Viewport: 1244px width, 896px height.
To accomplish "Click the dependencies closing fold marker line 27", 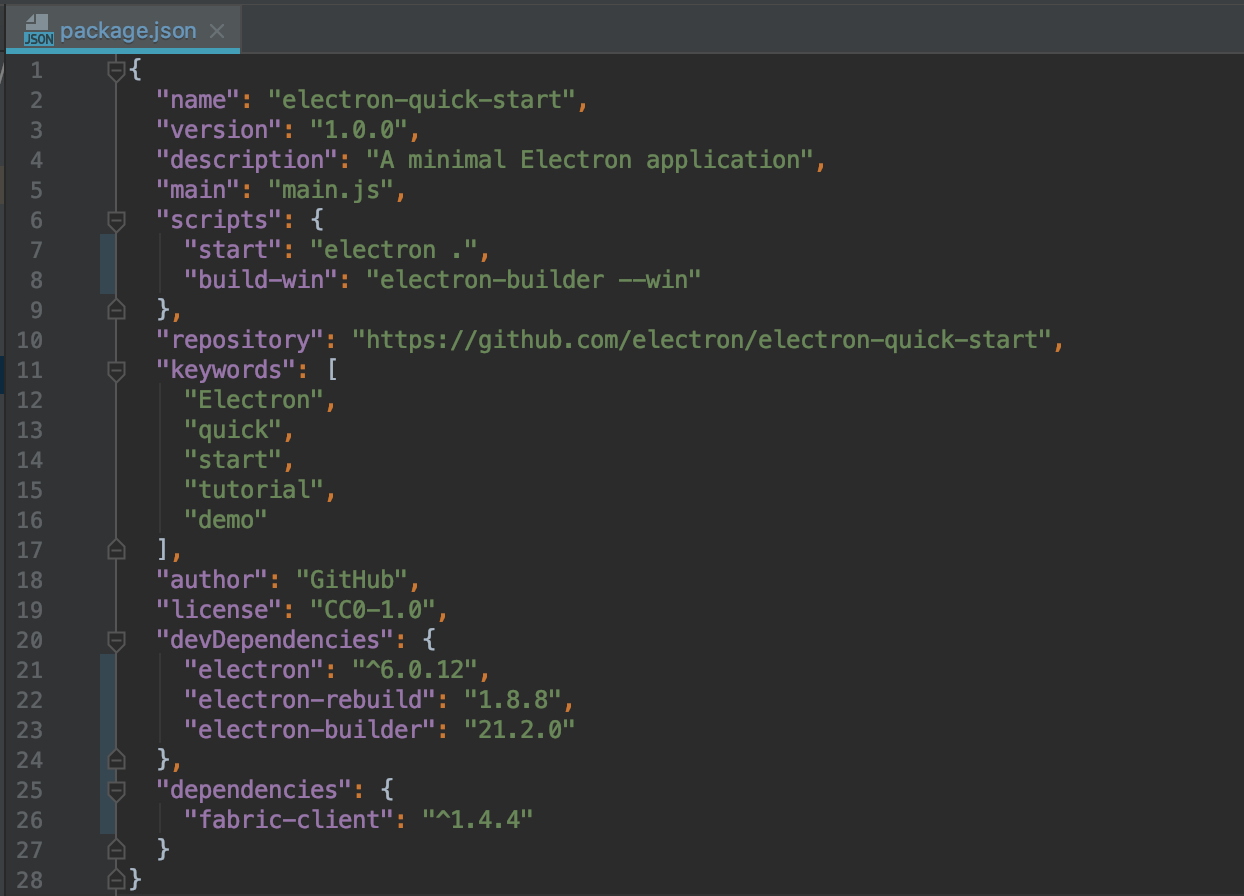I will (116, 849).
